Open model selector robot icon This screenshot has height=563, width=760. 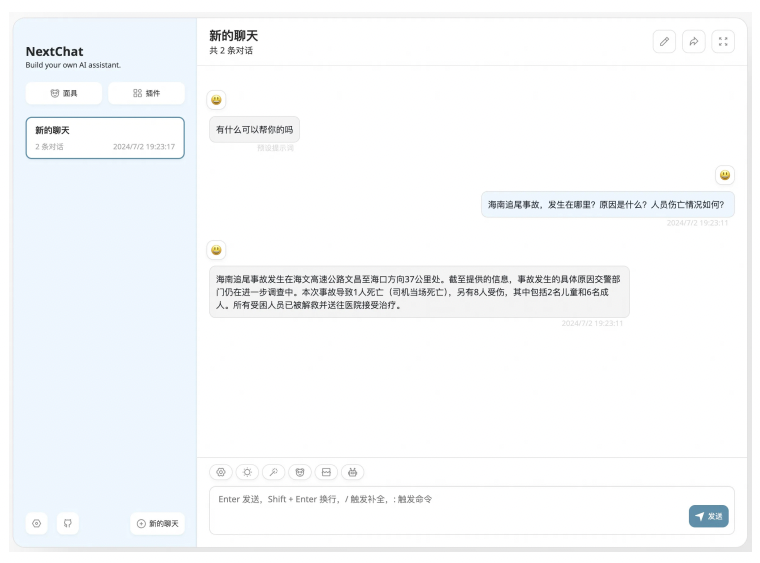[x=351, y=472]
